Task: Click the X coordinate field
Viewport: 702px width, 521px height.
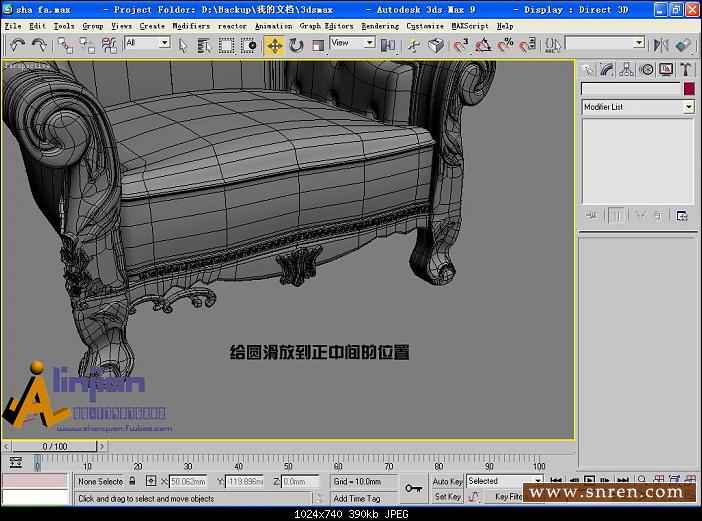Action: pyautogui.click(x=188, y=482)
